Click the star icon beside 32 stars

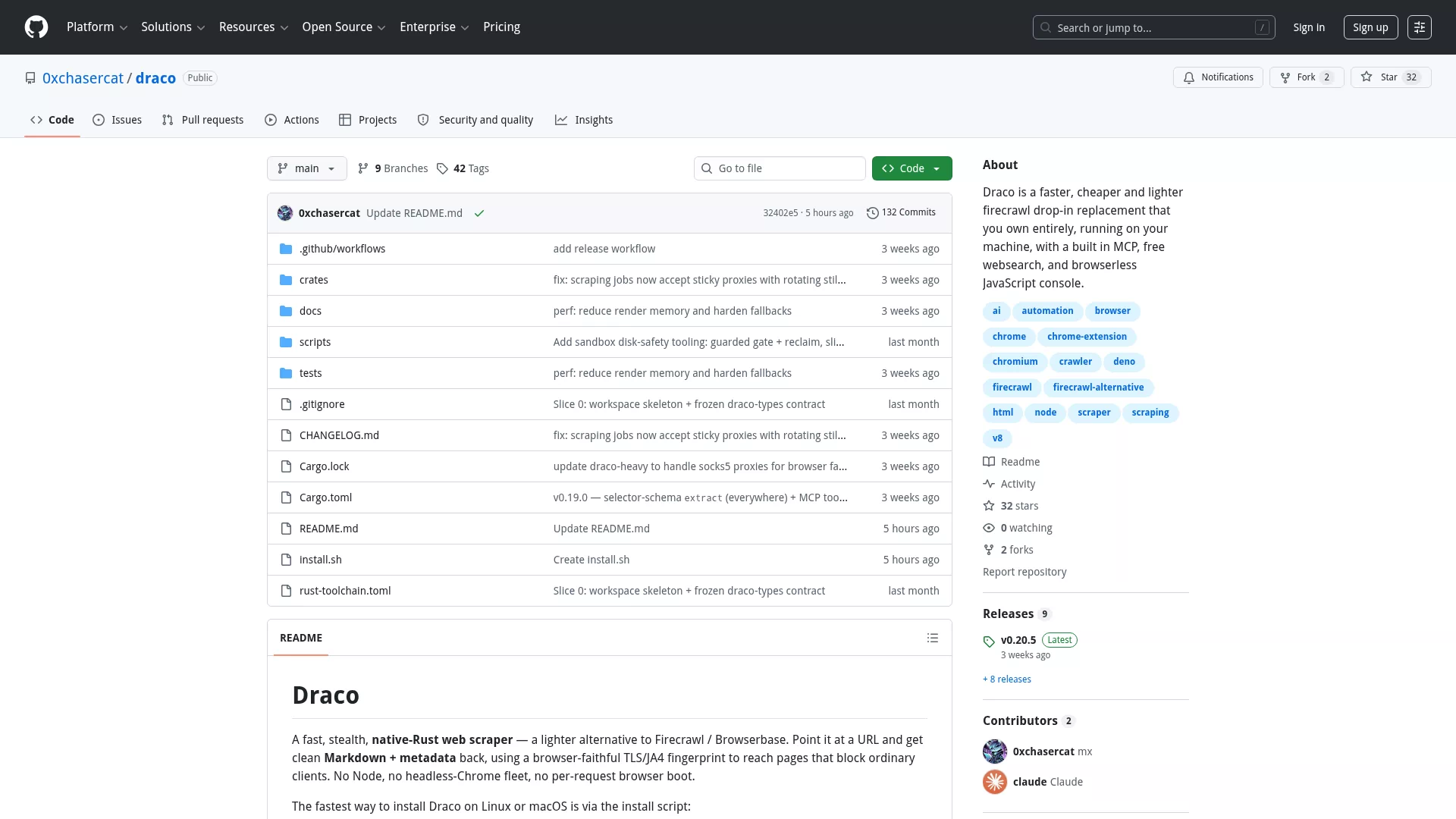tap(989, 506)
